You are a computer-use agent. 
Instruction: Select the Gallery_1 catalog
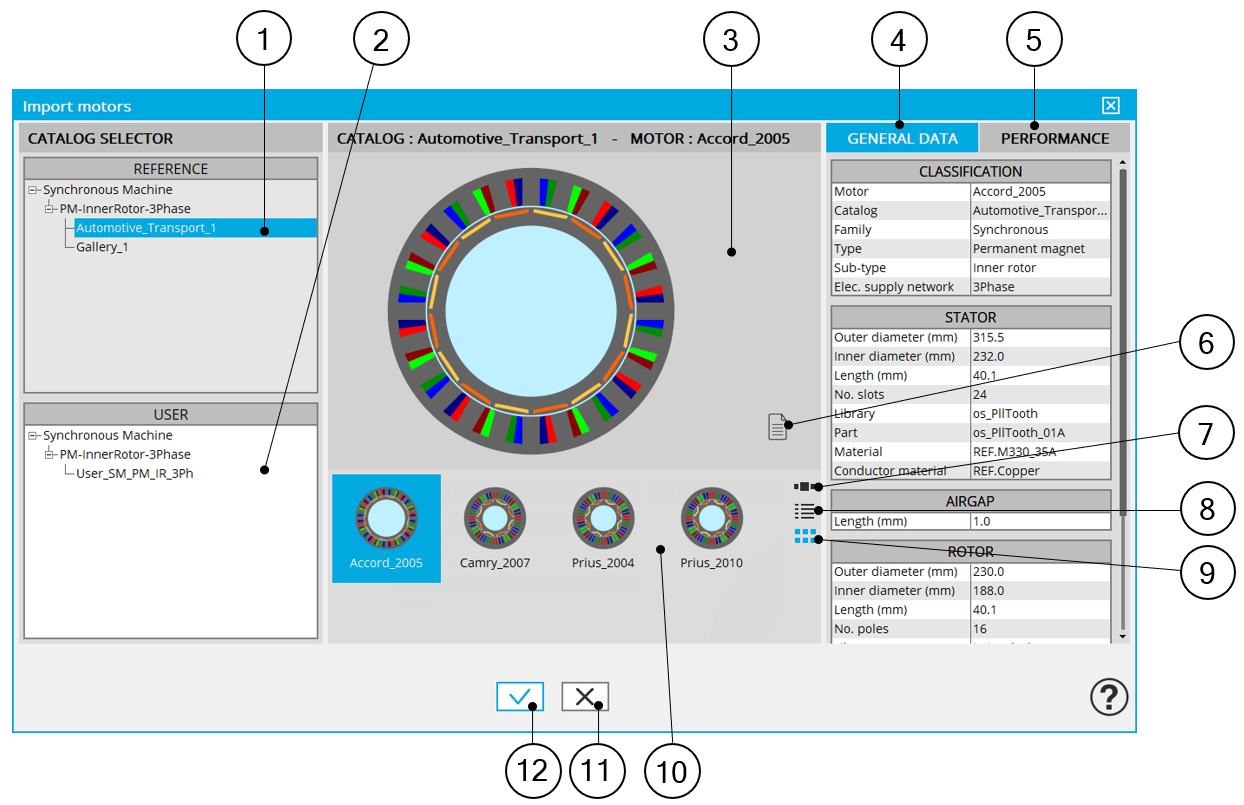click(x=102, y=247)
